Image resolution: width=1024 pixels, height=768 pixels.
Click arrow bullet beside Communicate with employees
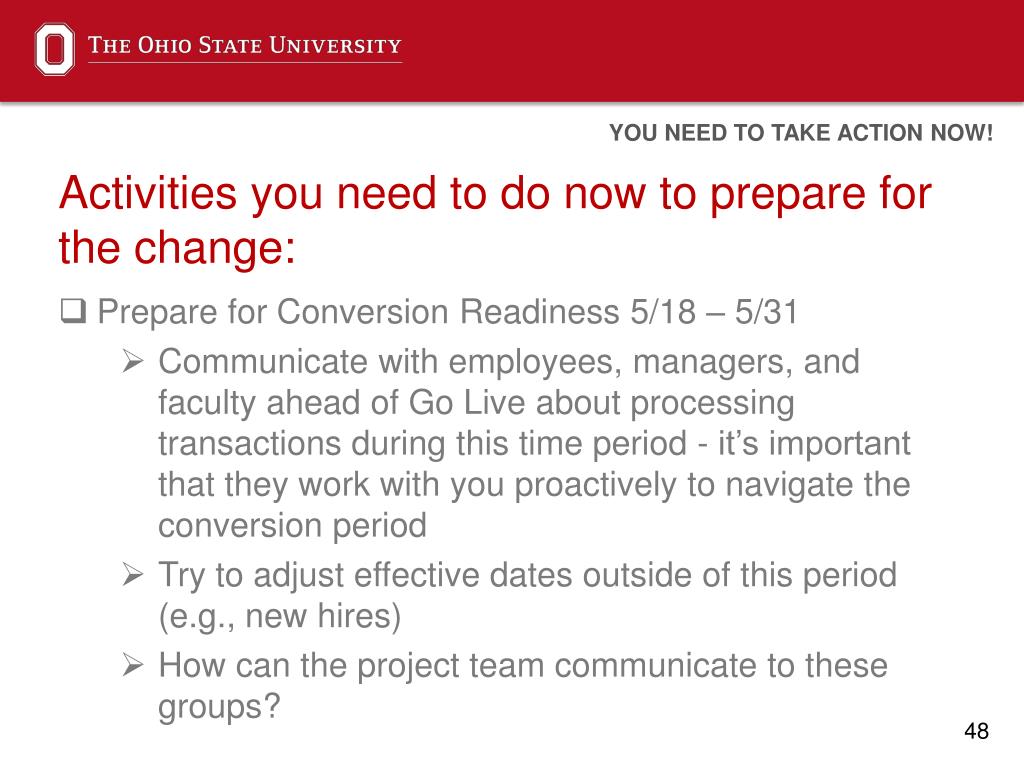[x=133, y=361]
